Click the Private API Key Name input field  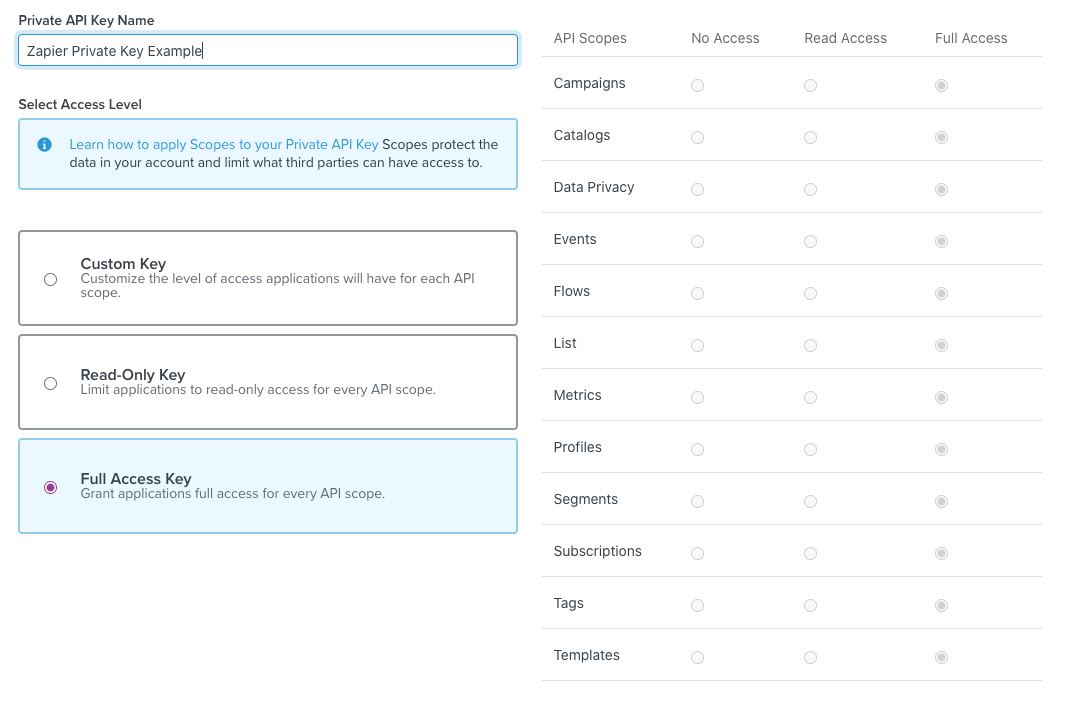coord(268,51)
